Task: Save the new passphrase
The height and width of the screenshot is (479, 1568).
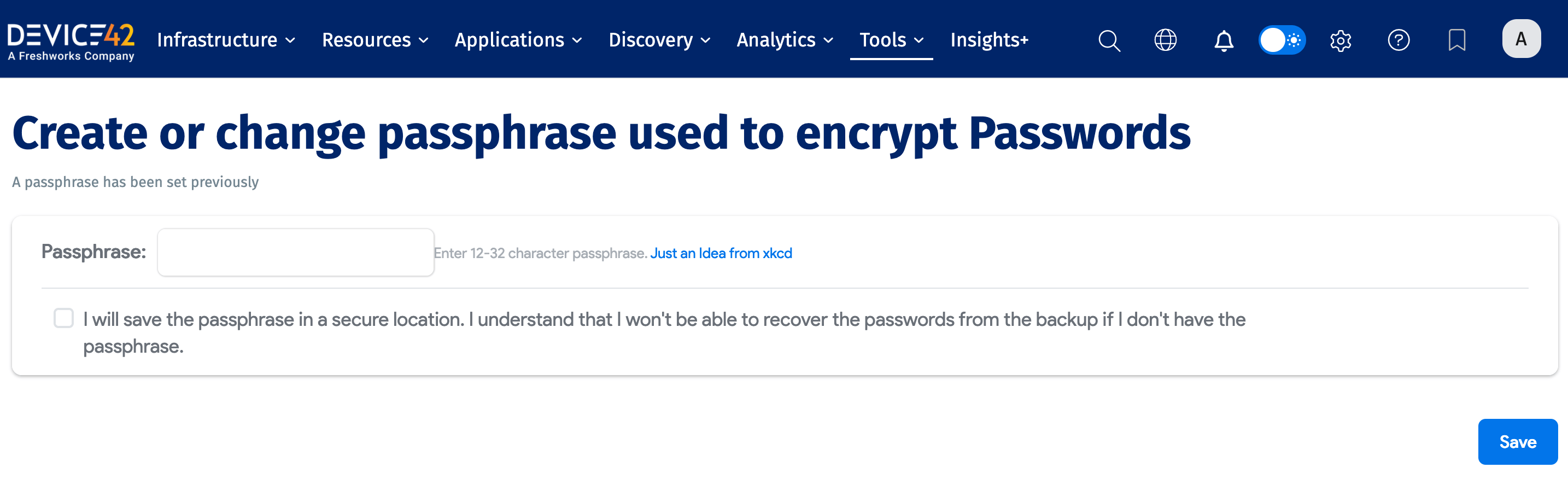Action: 1517,441
